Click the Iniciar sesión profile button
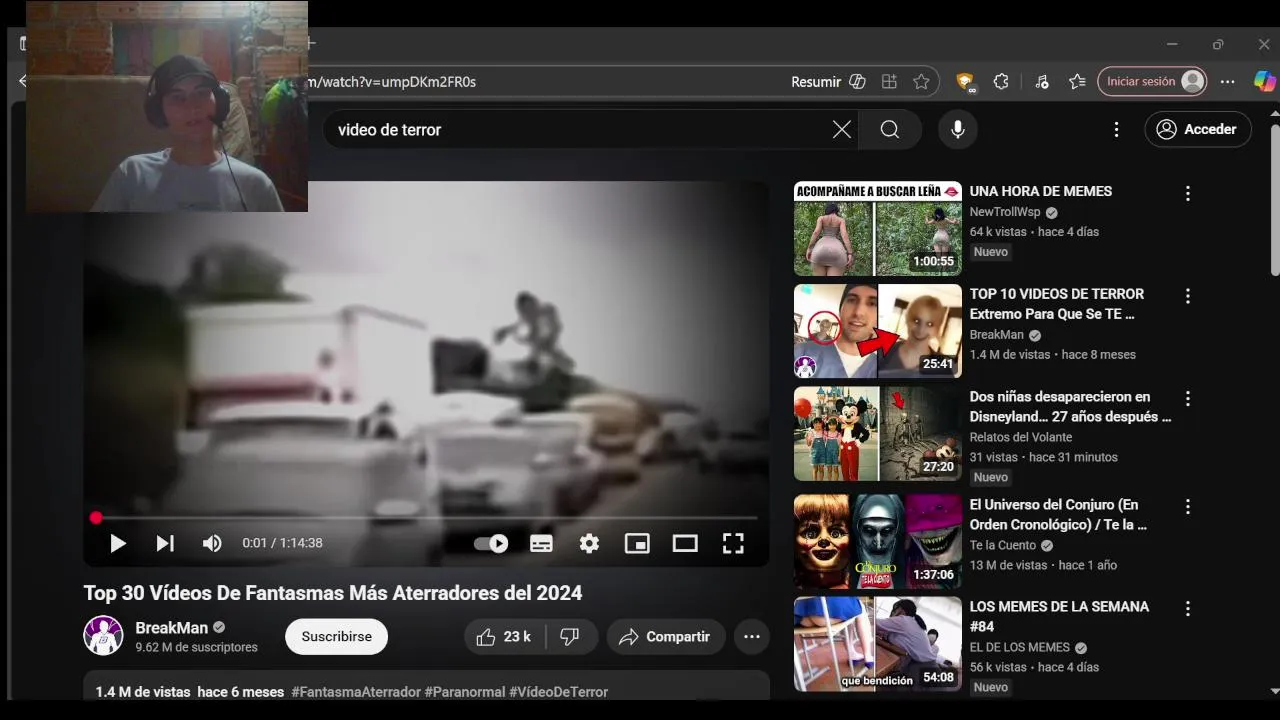This screenshot has width=1280, height=720. click(1152, 82)
